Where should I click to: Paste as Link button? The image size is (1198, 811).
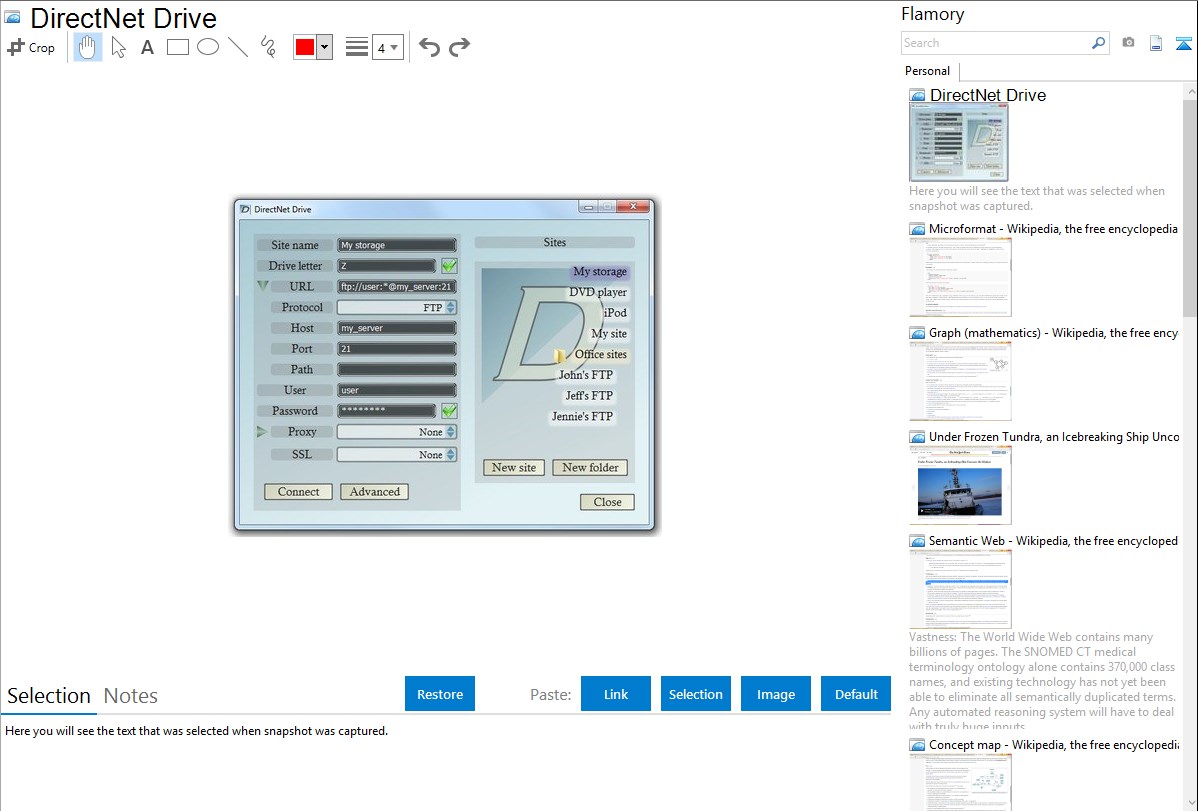[x=616, y=693]
